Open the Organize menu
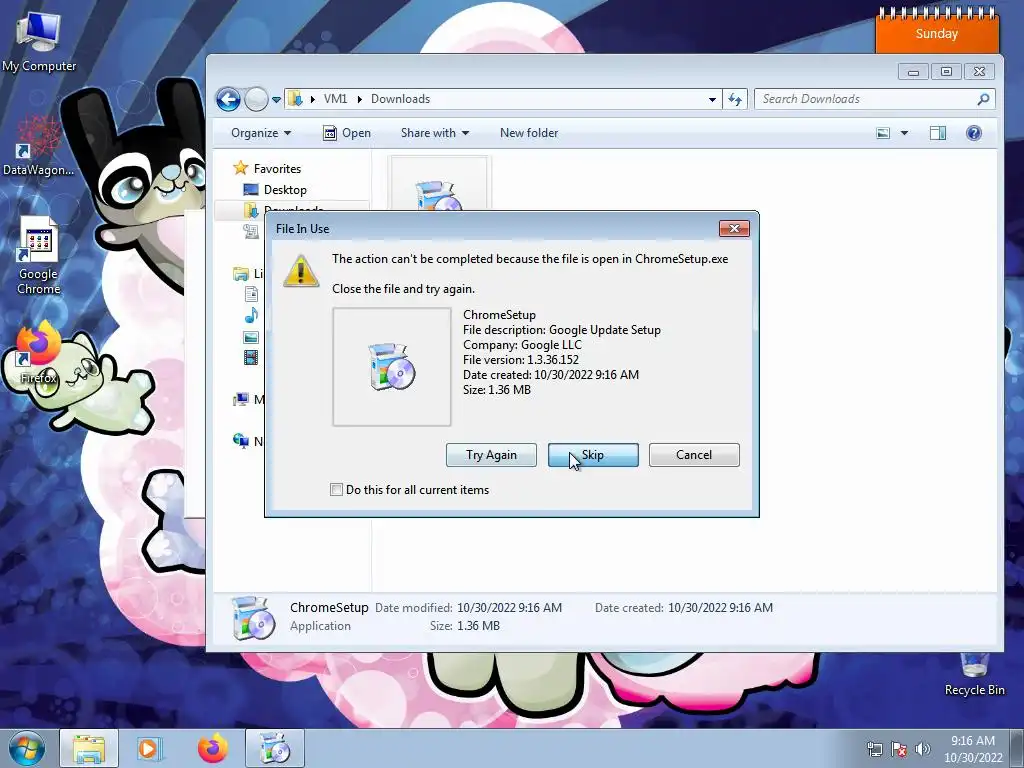Screen dimensions: 1024x768 coord(261,133)
